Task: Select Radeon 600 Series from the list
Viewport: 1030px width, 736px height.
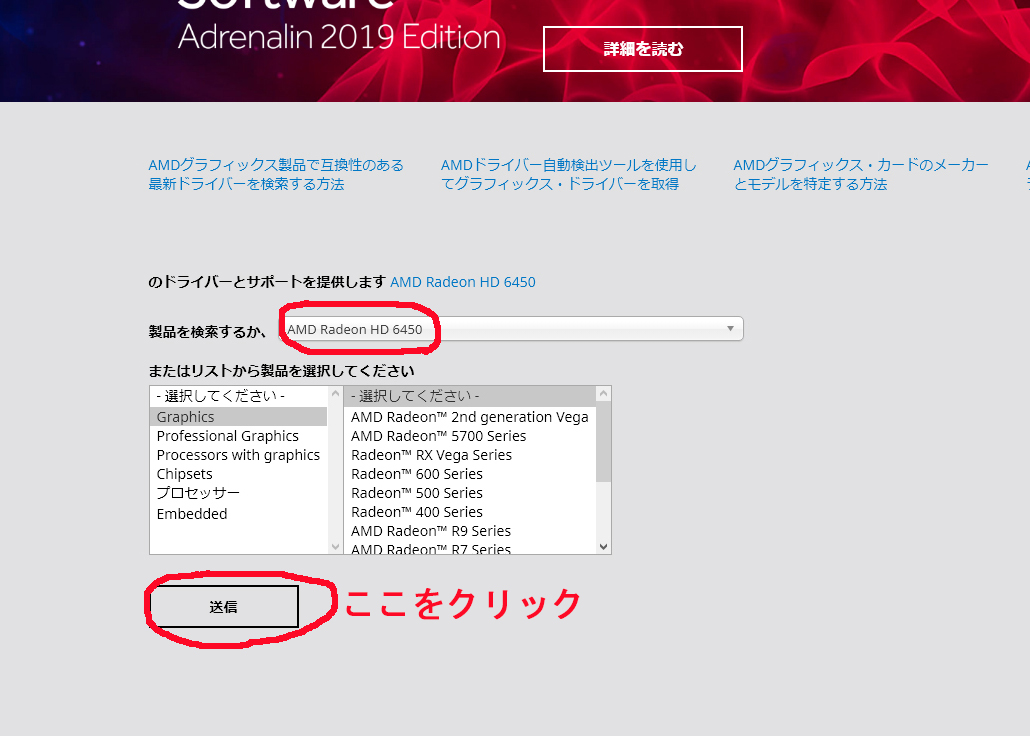Action: click(x=416, y=473)
